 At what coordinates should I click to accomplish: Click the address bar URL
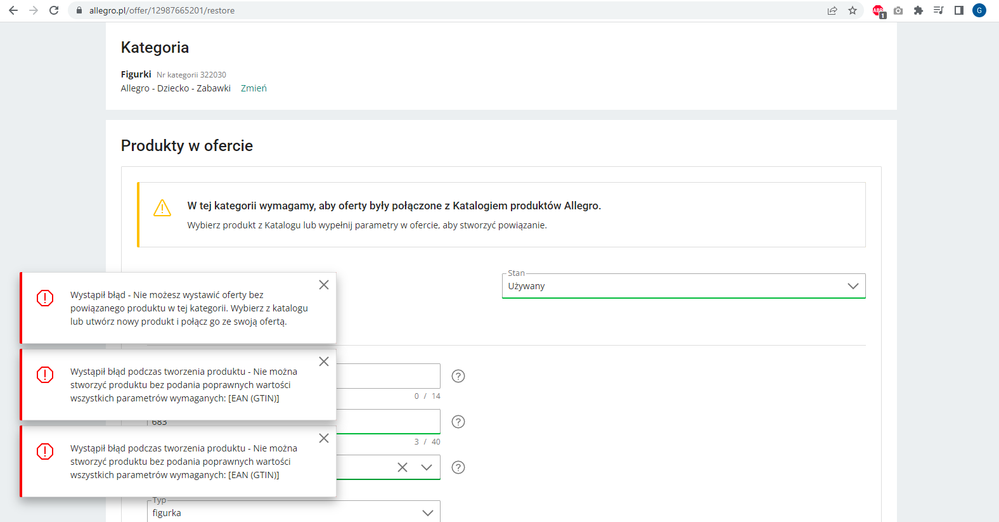click(162, 10)
